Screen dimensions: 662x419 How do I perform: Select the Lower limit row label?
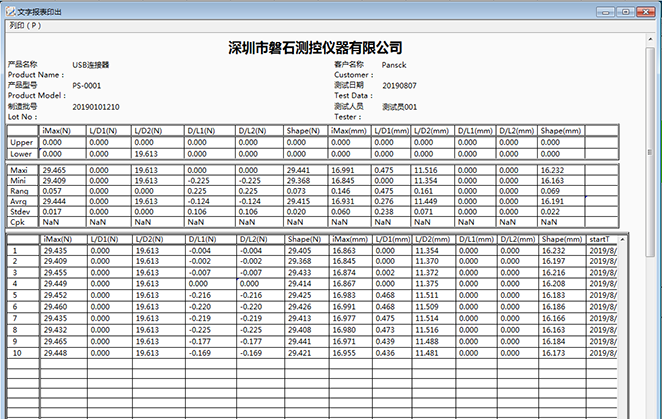click(x=22, y=155)
